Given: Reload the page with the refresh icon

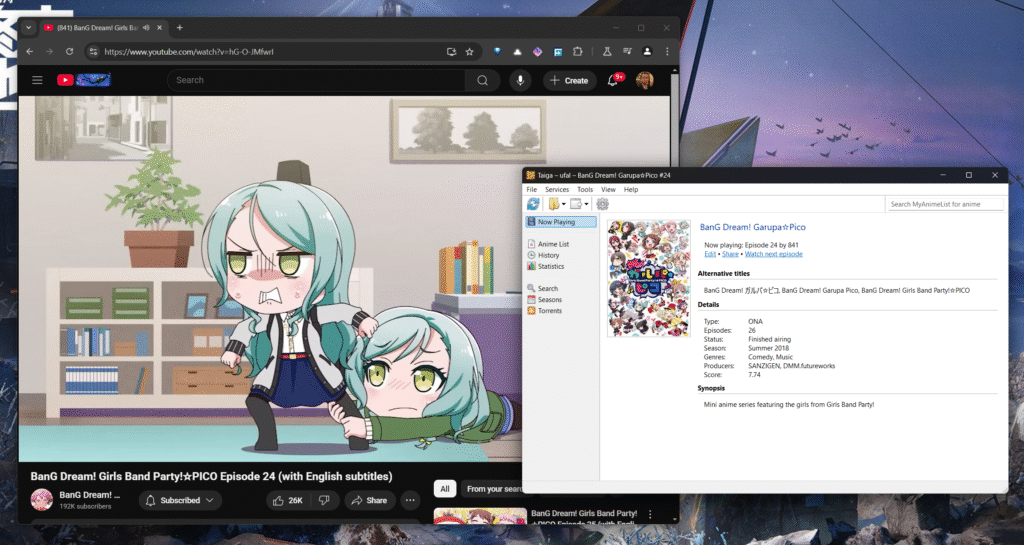Looking at the screenshot, I should pos(69,52).
